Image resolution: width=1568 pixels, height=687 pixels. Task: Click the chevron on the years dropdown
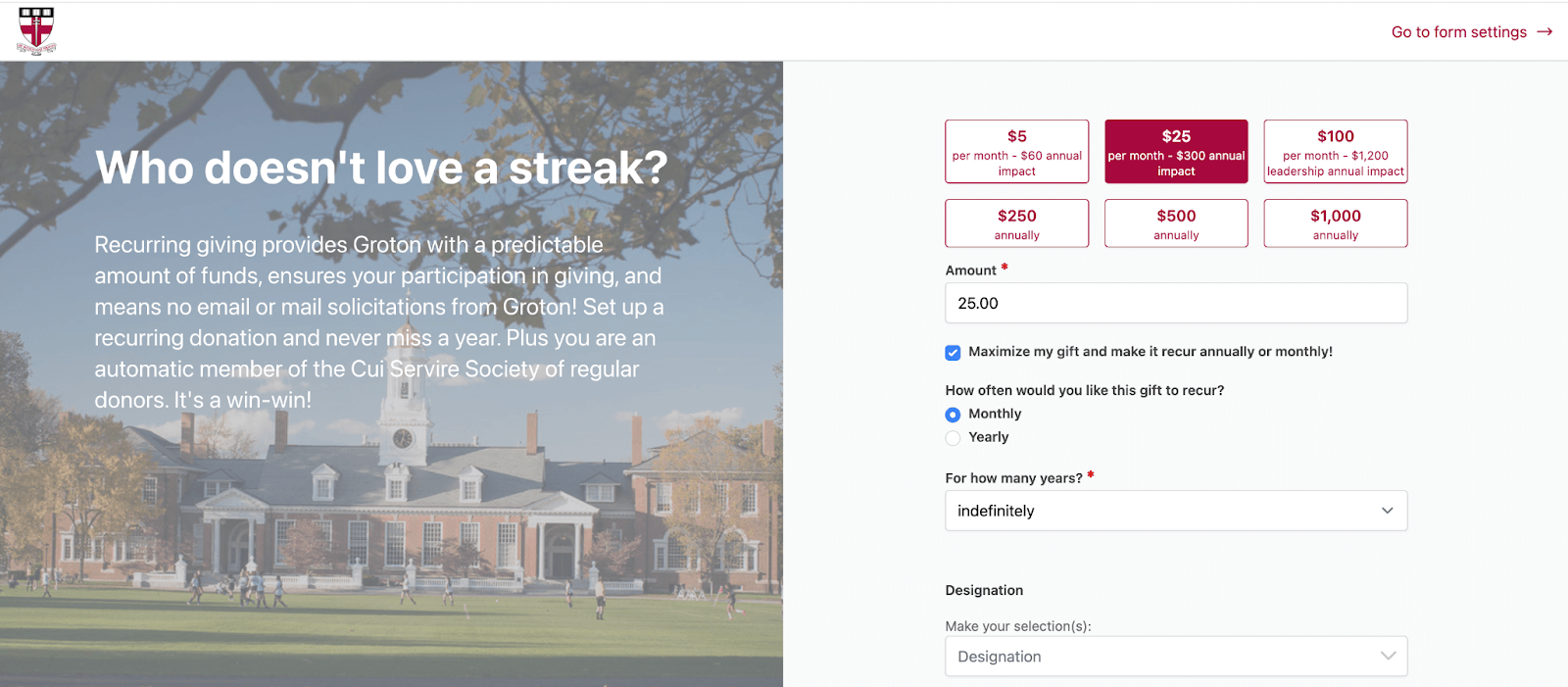1387,511
